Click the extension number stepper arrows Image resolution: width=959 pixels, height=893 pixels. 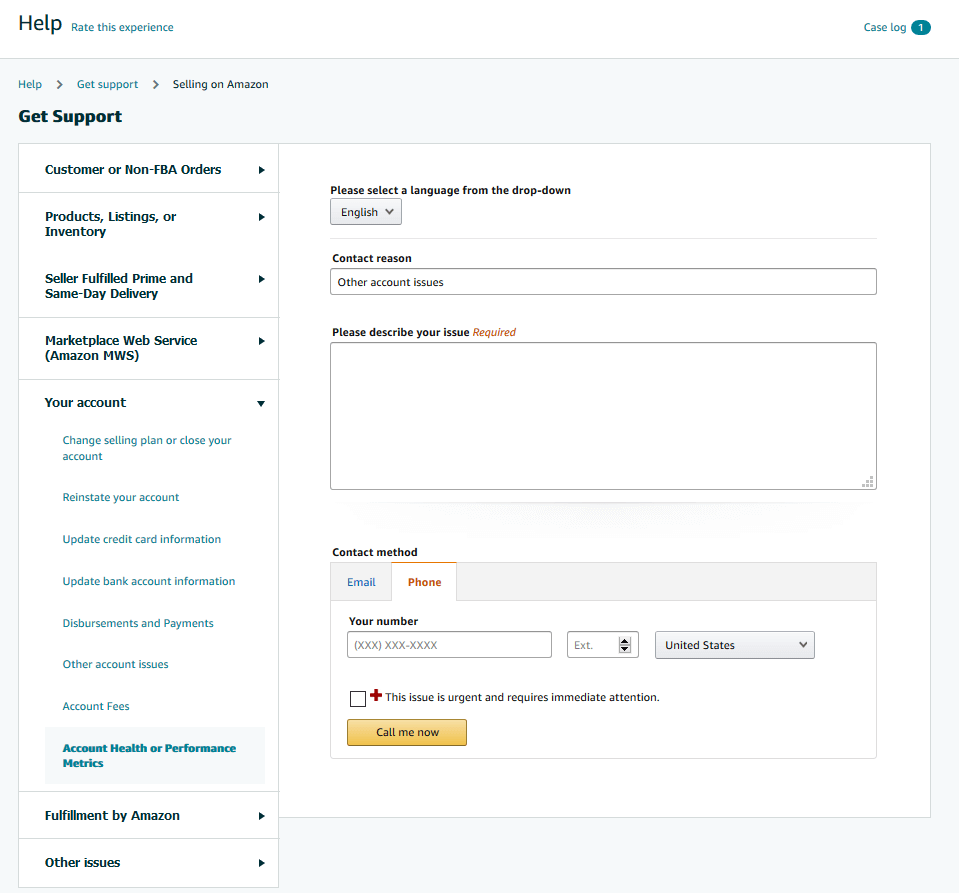tap(624, 645)
